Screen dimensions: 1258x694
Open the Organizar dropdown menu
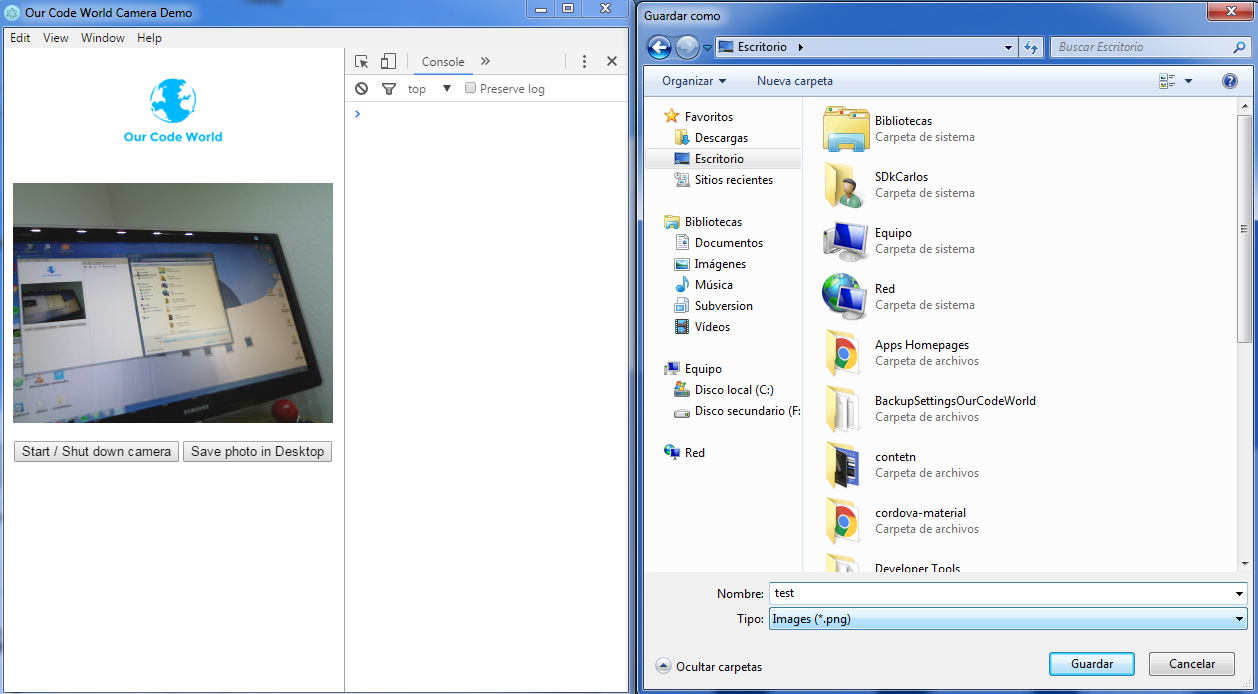click(x=694, y=81)
